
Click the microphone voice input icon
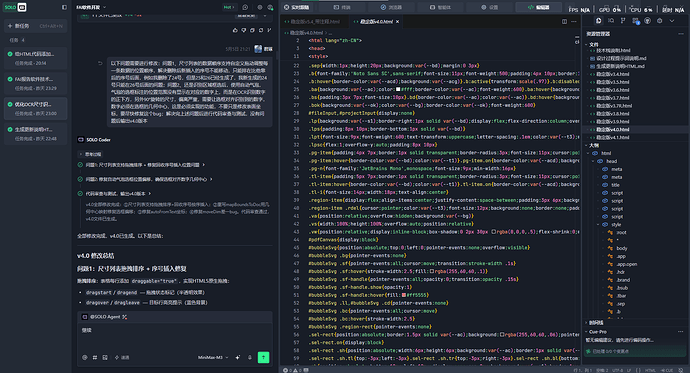coord(250,358)
